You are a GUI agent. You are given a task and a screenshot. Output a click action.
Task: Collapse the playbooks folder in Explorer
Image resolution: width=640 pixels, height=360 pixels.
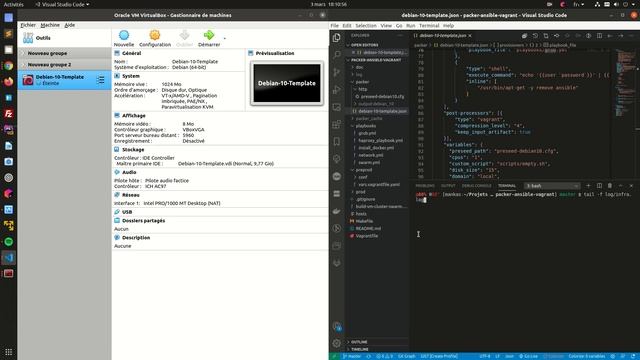[x=365, y=126]
